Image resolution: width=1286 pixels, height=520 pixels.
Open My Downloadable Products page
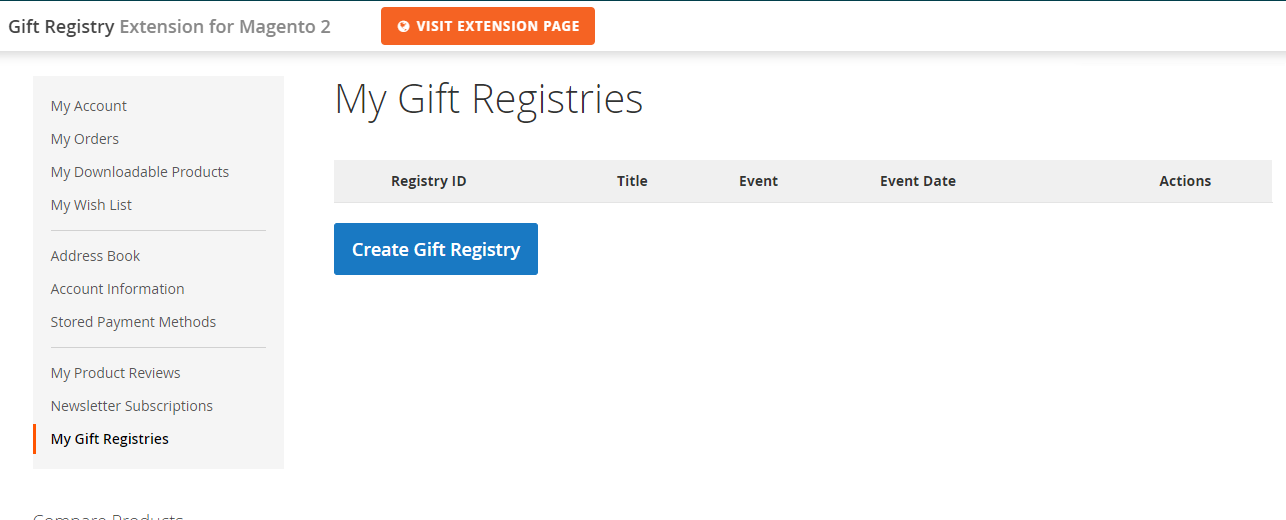pyautogui.click(x=140, y=172)
